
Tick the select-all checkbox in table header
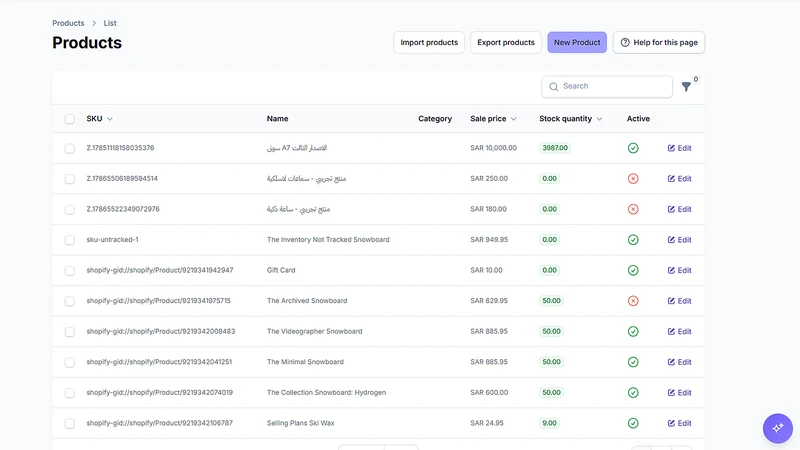pos(70,119)
